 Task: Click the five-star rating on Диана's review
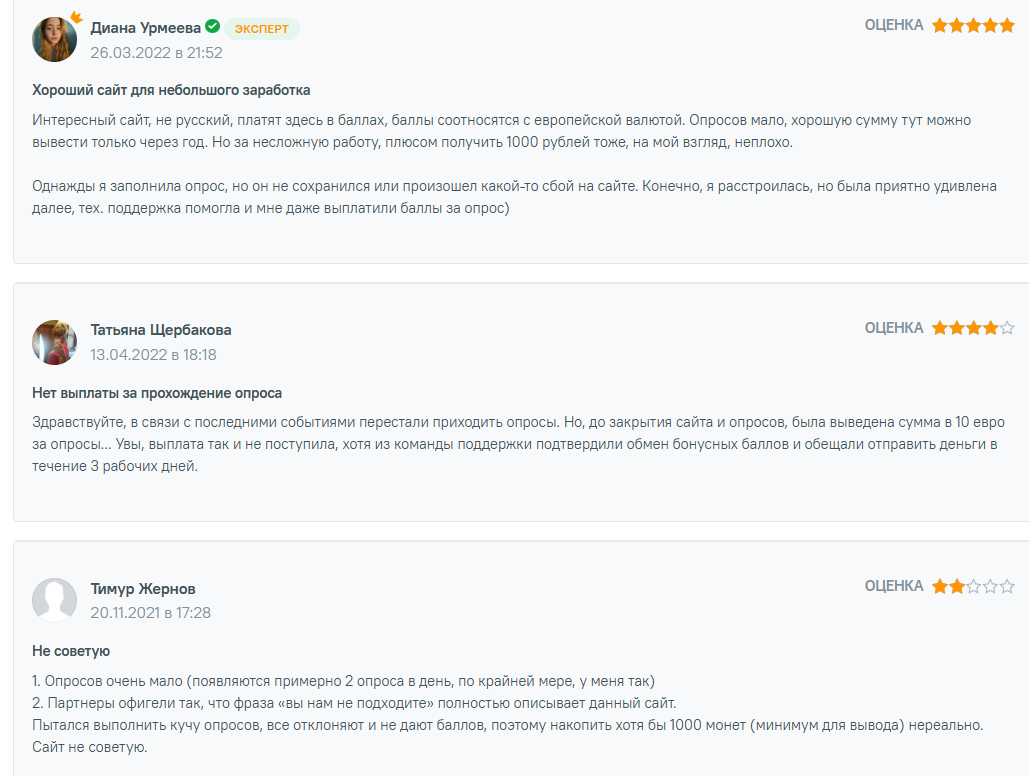(x=973, y=26)
